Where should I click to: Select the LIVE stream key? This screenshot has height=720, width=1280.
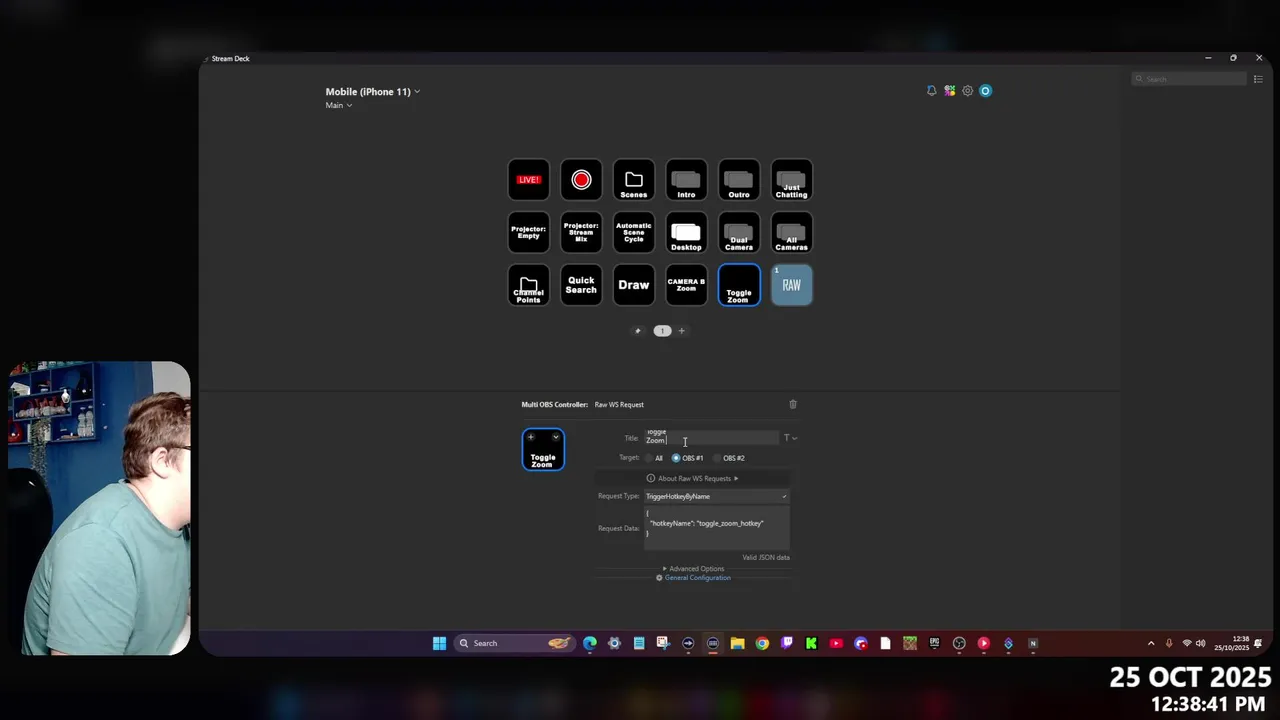pos(529,180)
